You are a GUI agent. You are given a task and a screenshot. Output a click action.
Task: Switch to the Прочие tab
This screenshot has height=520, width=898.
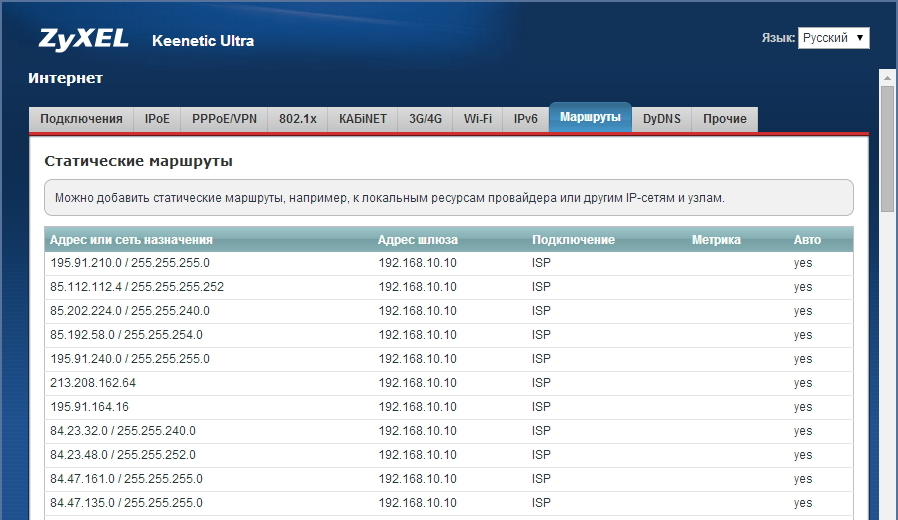(724, 119)
